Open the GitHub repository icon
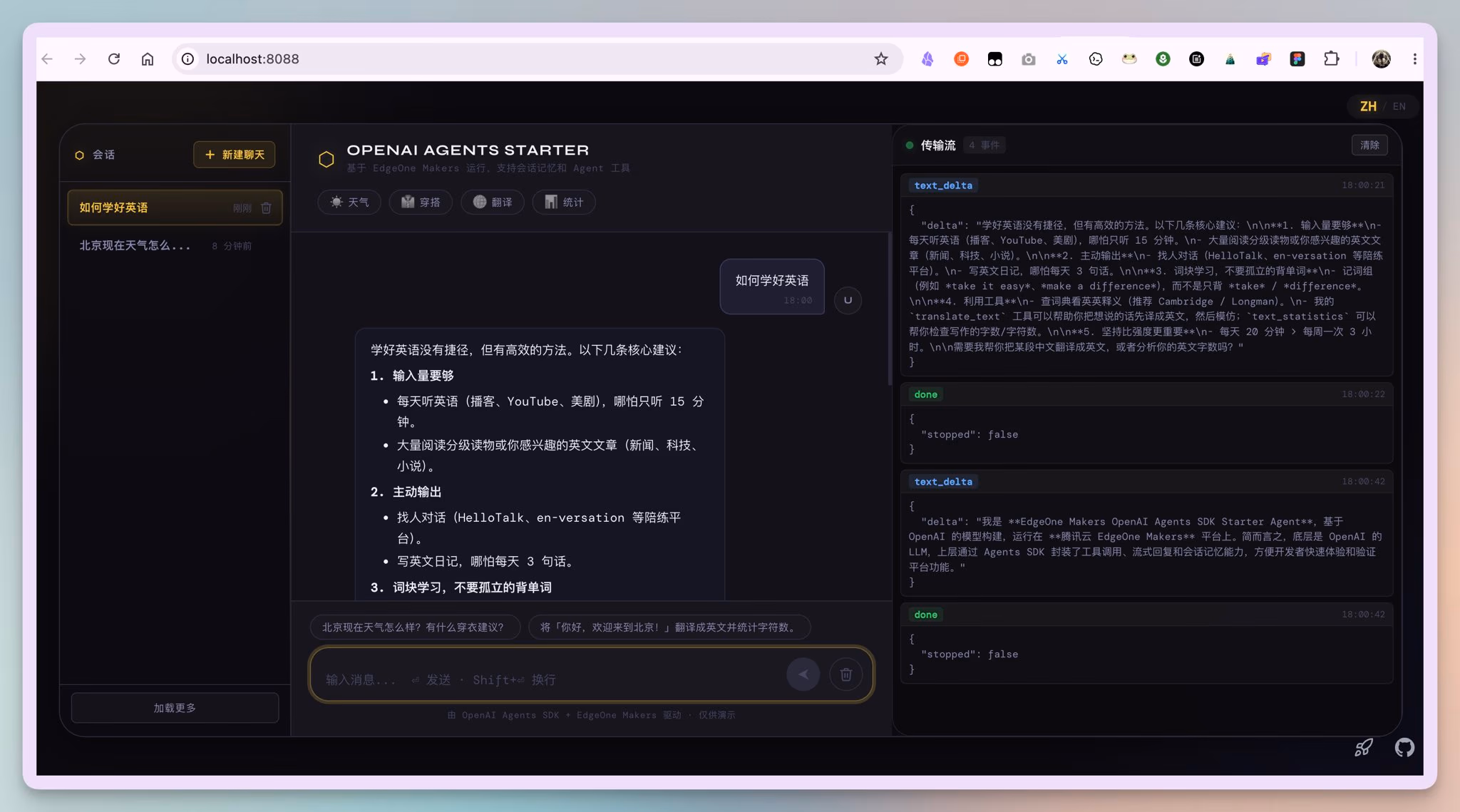 tap(1404, 747)
